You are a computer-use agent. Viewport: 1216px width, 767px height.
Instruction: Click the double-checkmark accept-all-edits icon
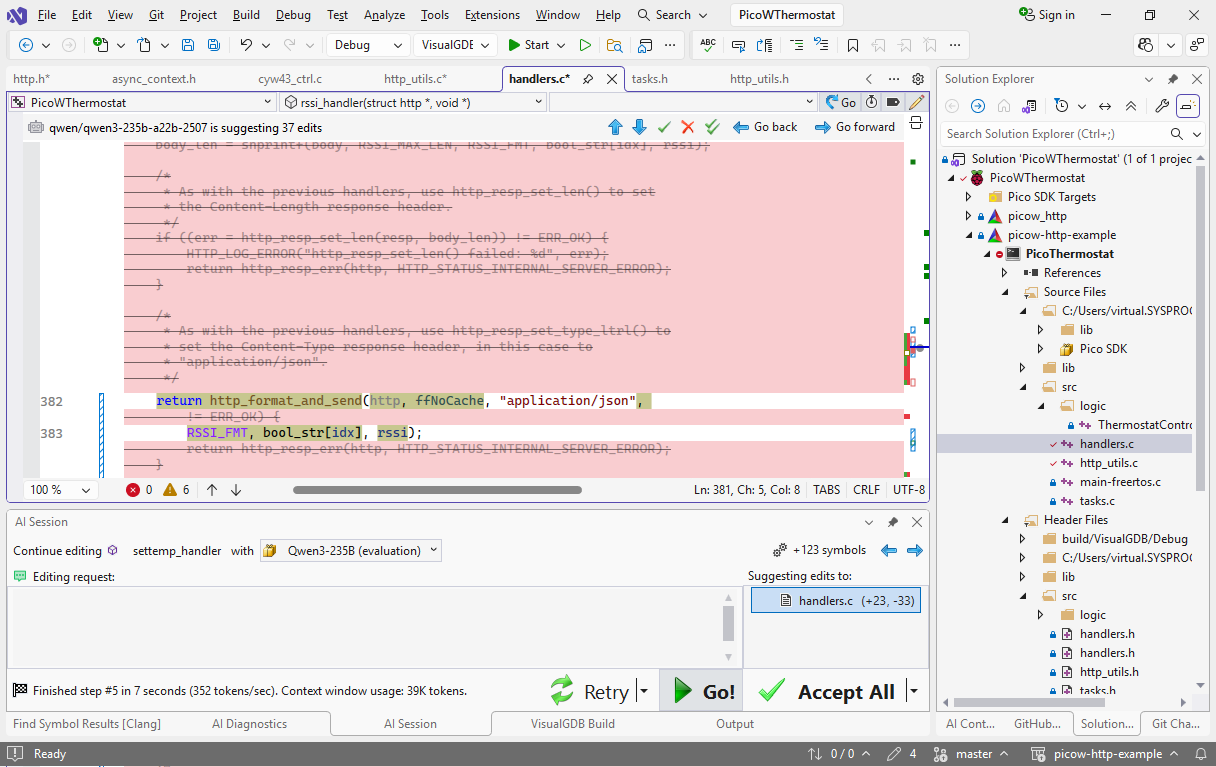(x=712, y=127)
